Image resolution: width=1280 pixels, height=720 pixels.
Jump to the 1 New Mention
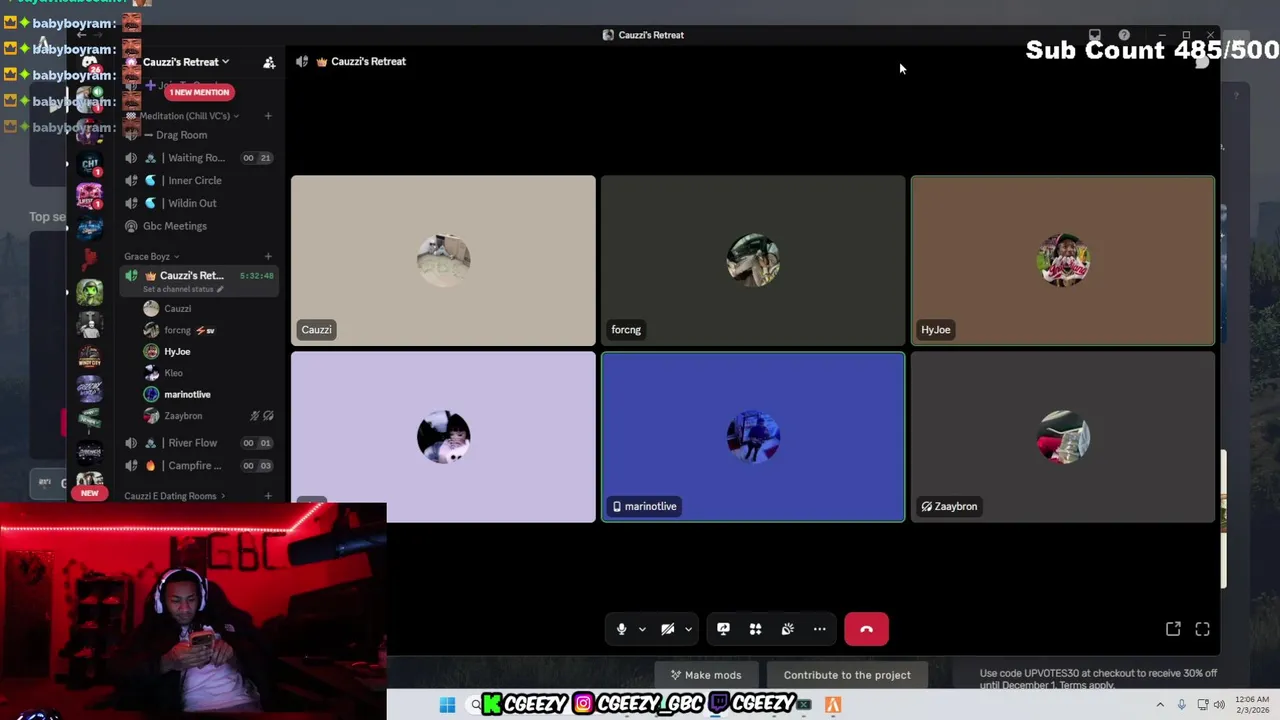pos(199,92)
